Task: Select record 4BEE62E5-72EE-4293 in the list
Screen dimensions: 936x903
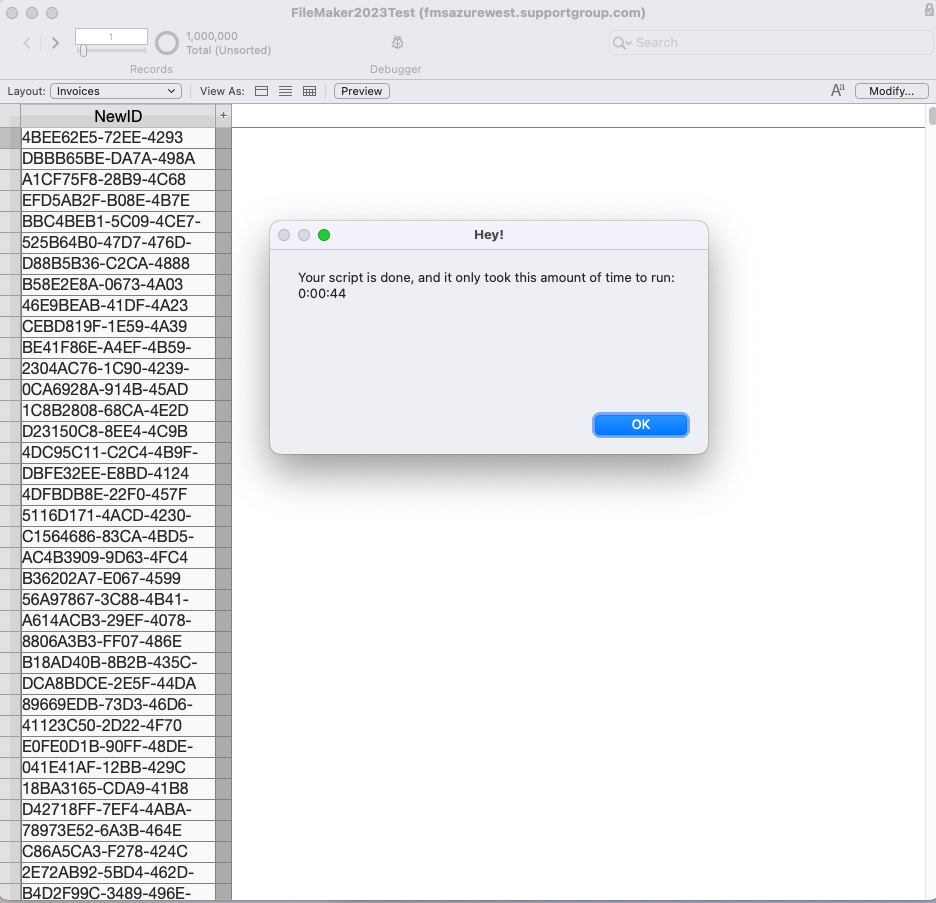Action: tap(108, 137)
